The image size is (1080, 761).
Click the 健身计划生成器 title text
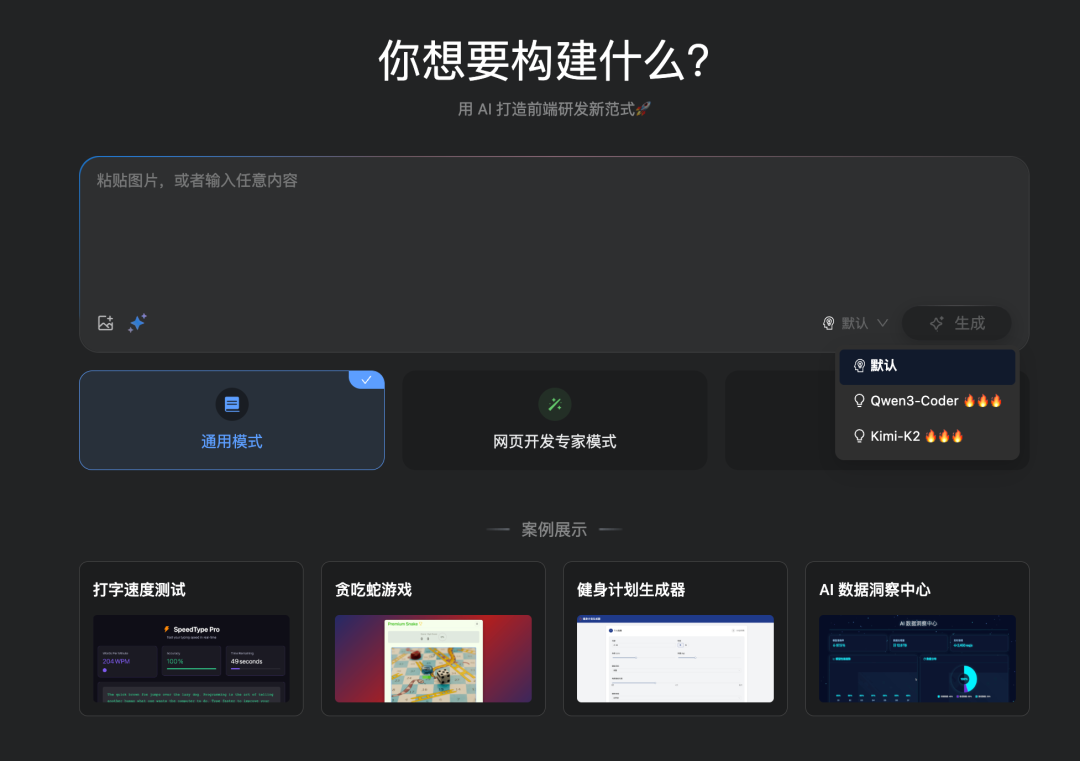pyautogui.click(x=631, y=590)
